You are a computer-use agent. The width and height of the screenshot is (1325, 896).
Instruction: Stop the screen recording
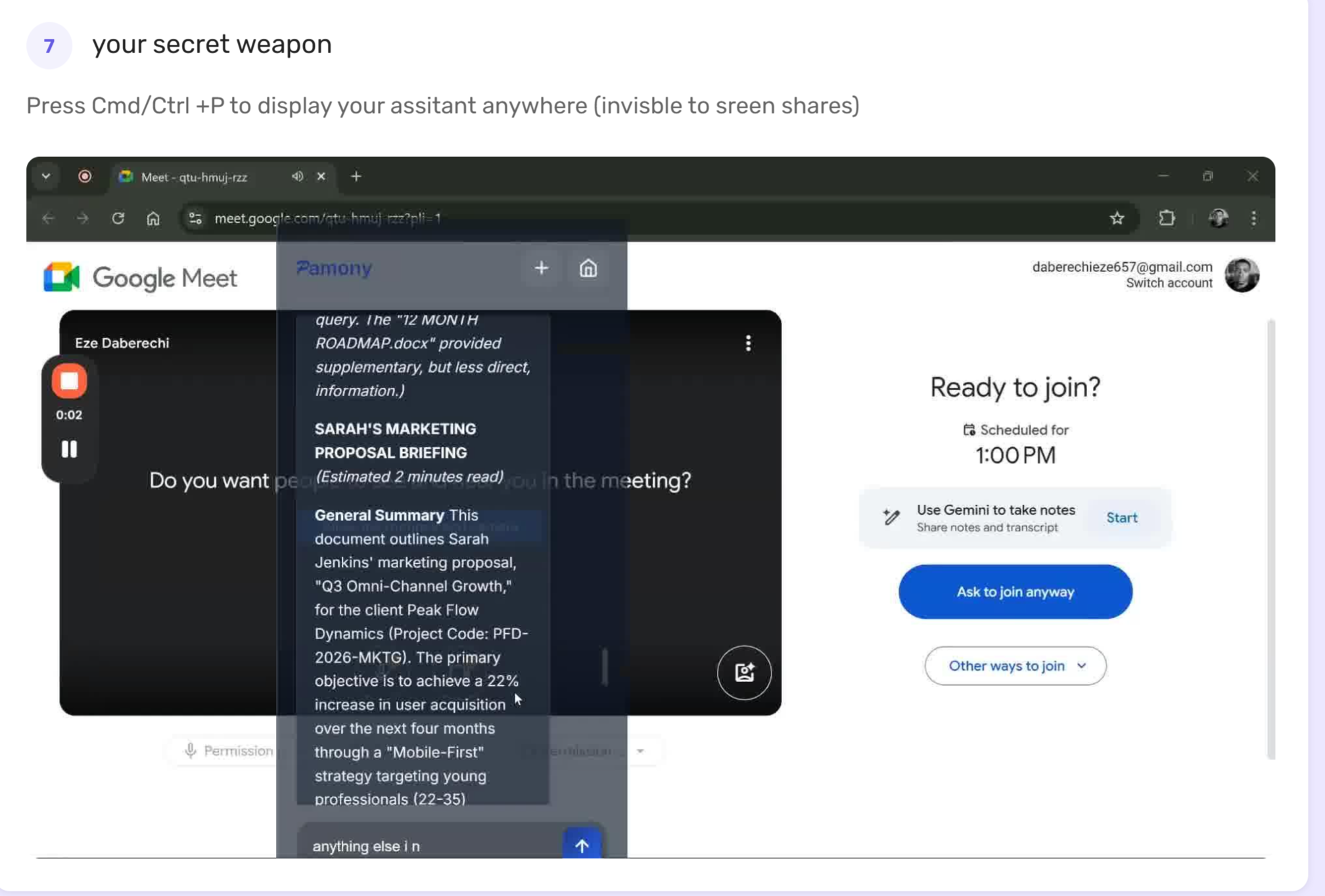[69, 381]
